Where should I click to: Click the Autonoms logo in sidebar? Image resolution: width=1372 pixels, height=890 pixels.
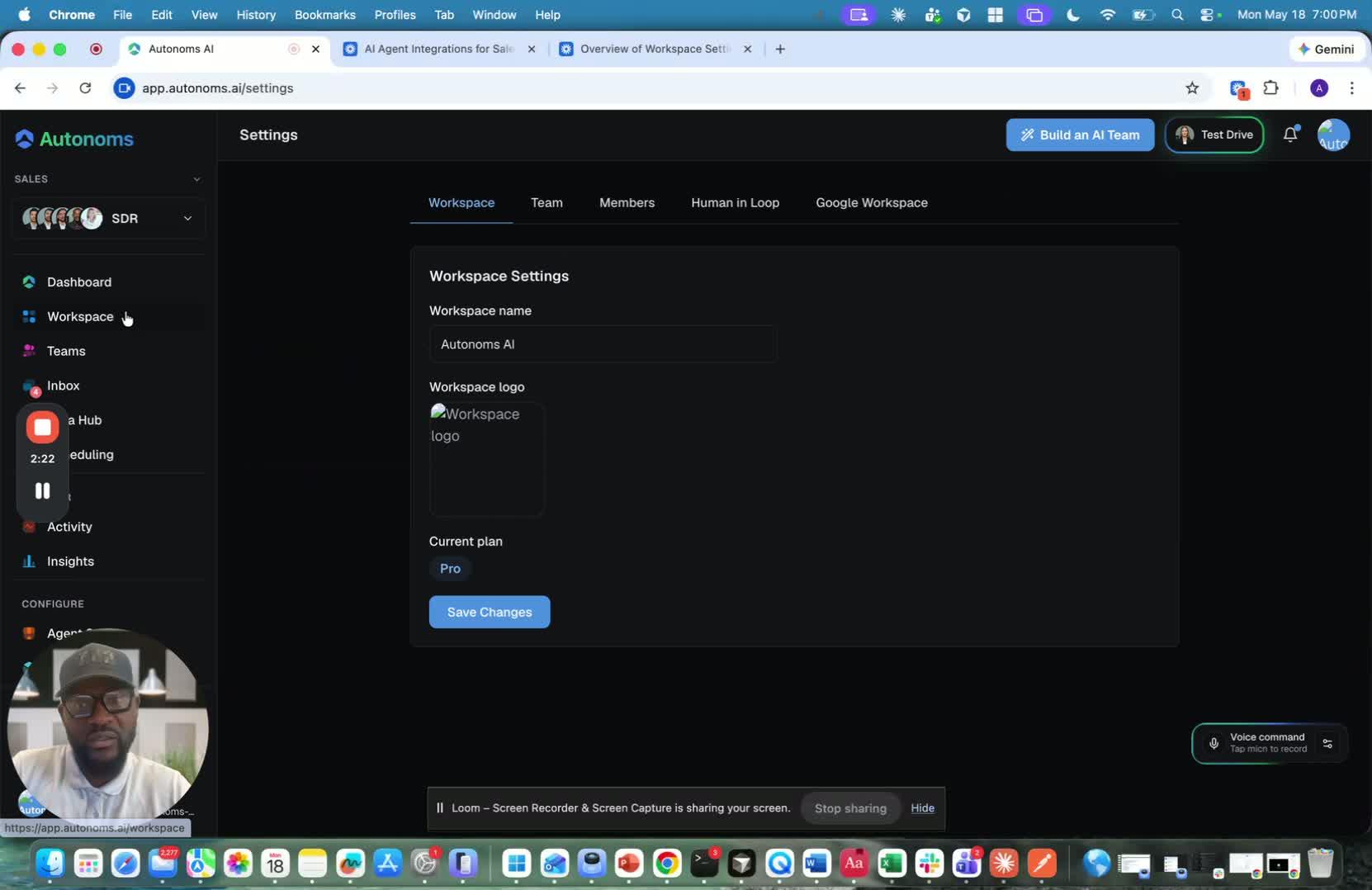[x=74, y=139]
